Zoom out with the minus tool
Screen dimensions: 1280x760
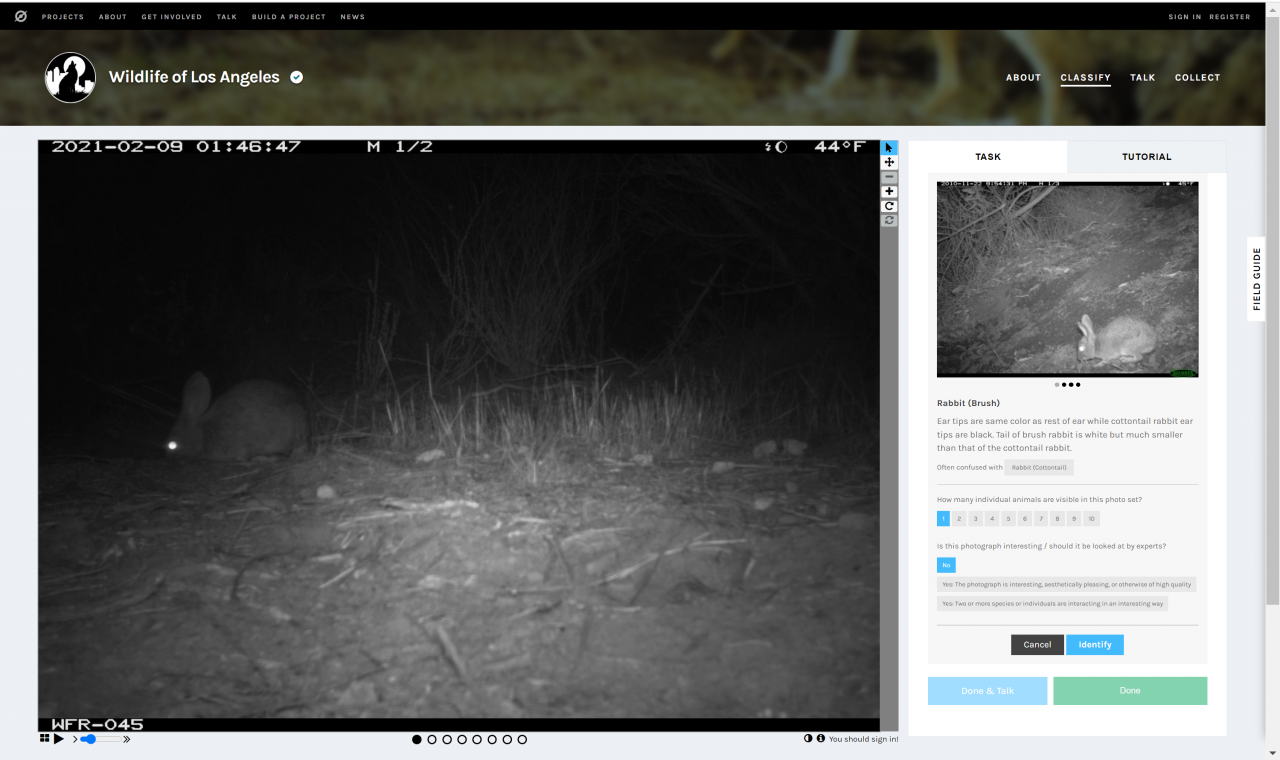coord(889,177)
